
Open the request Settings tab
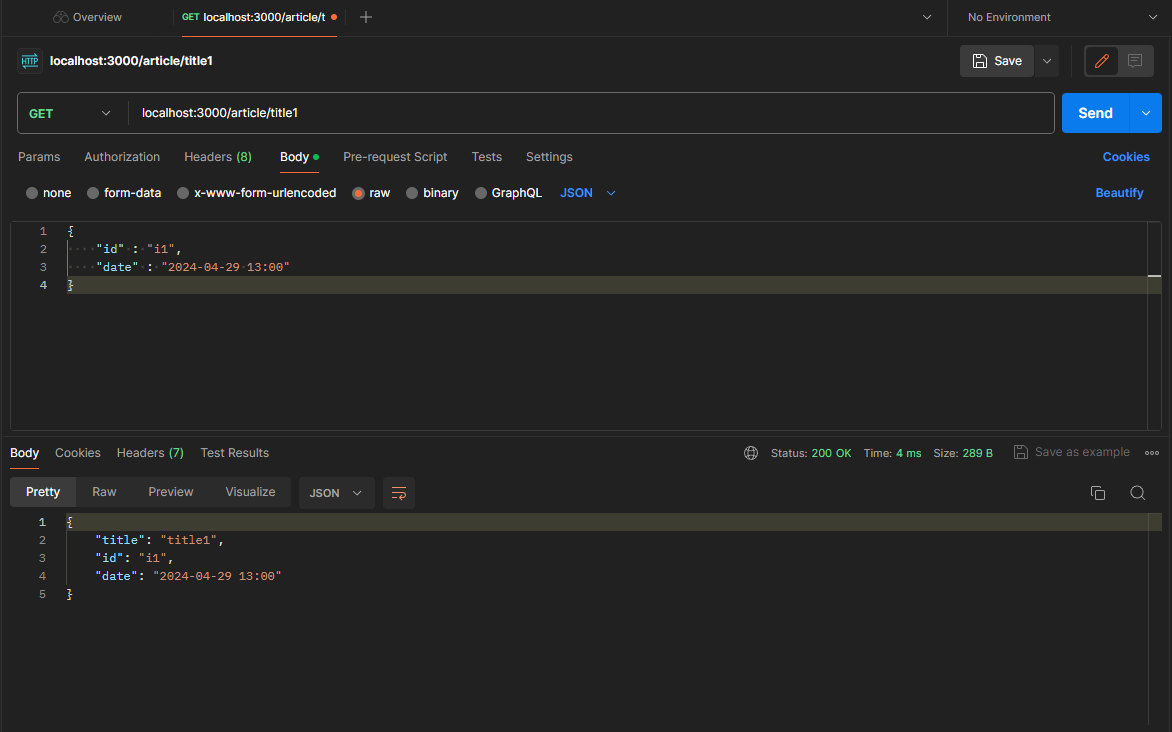click(549, 157)
